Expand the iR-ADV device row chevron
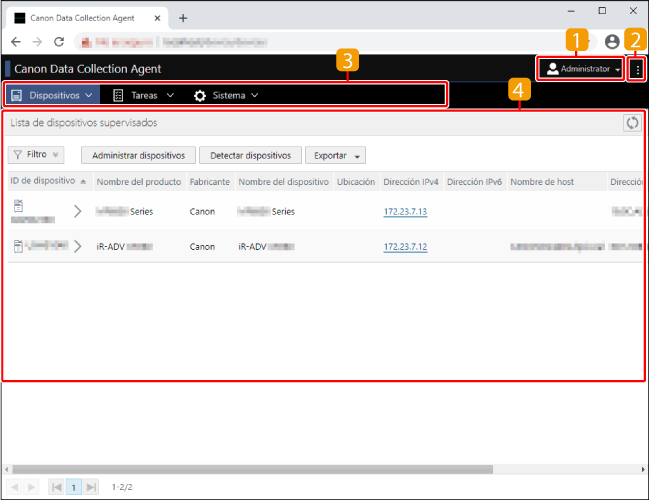 pos(78,246)
